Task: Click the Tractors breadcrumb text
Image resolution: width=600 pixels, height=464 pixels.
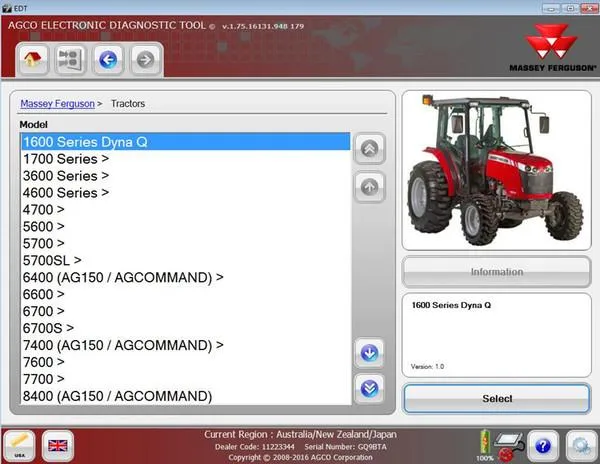Action: point(128,104)
